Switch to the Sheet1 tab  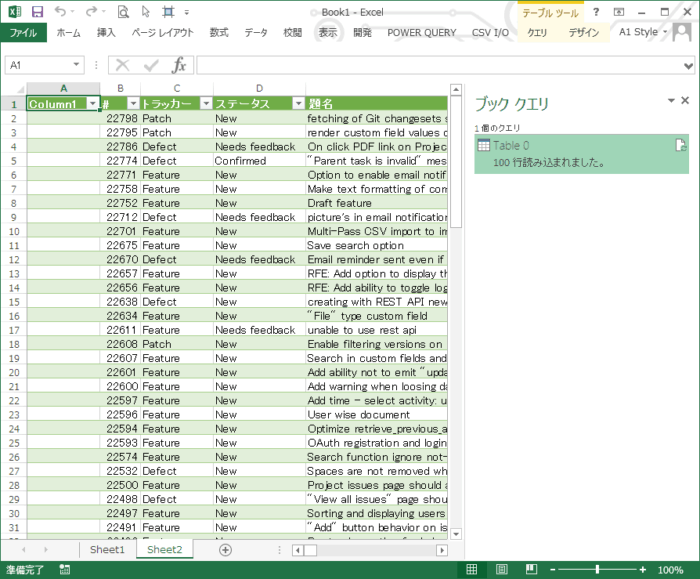click(x=107, y=550)
